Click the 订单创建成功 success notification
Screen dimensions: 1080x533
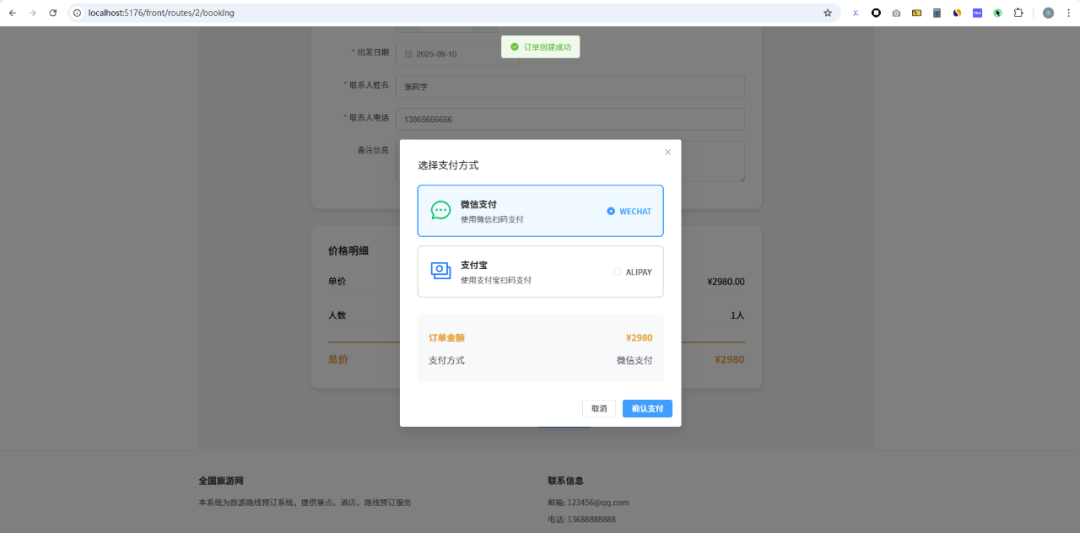pyautogui.click(x=541, y=47)
